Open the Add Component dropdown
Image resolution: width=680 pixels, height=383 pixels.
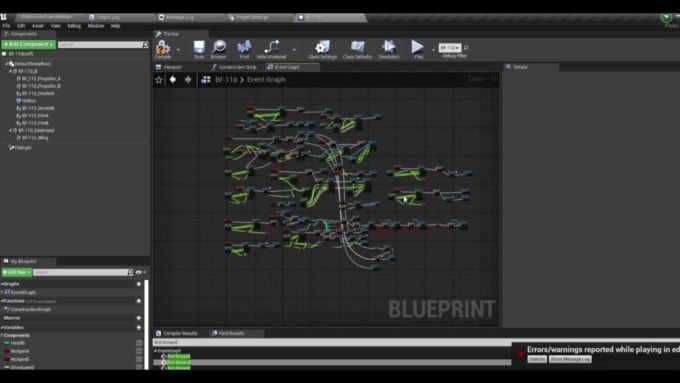point(29,44)
